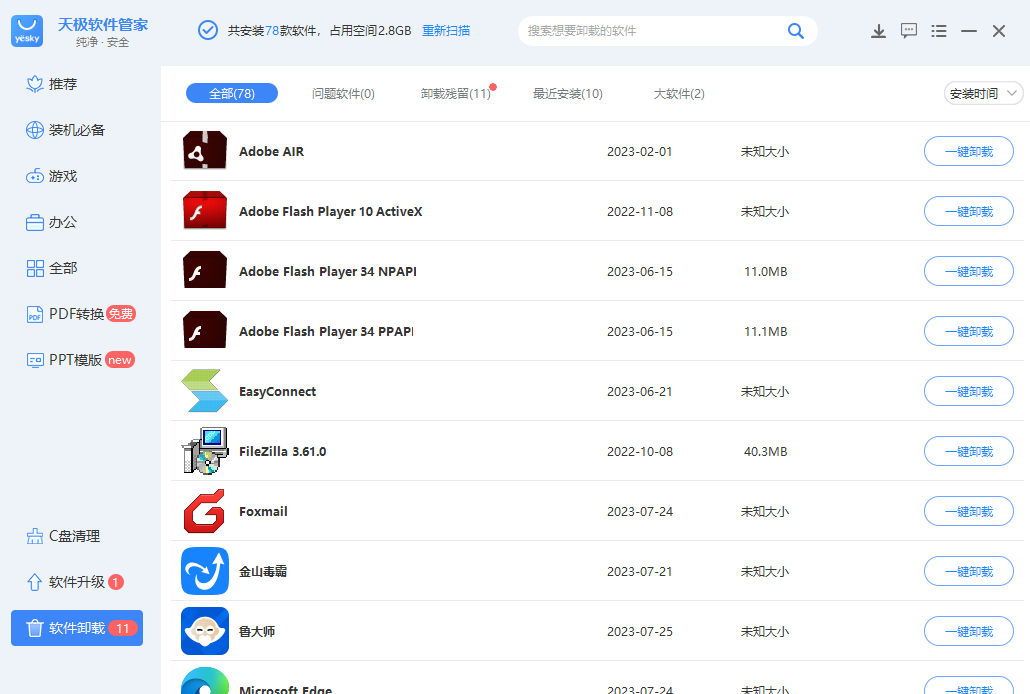Click the uninstall software search field
Image resolution: width=1030 pixels, height=694 pixels.
point(667,31)
